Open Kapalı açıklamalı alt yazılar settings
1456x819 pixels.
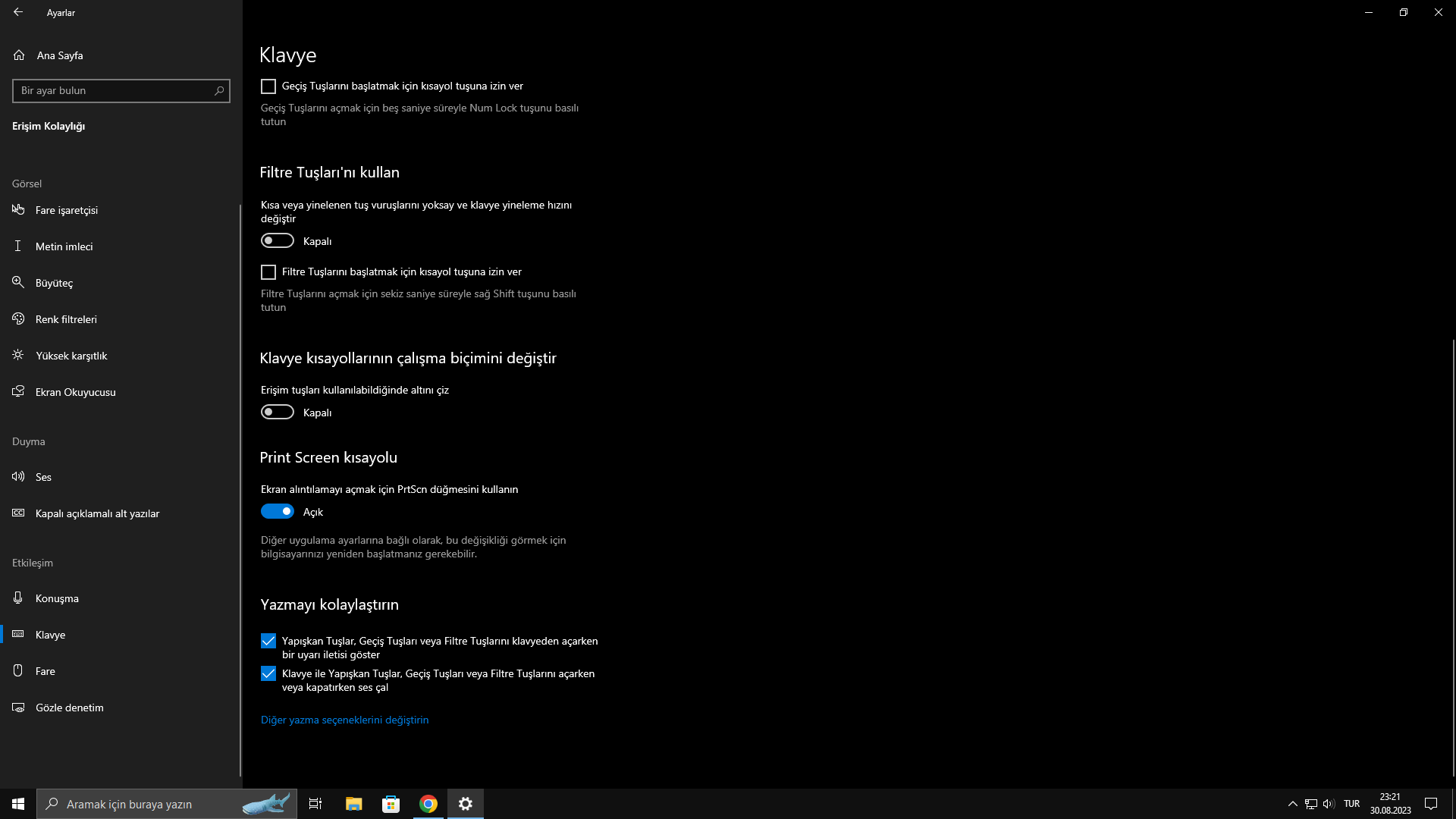(97, 513)
